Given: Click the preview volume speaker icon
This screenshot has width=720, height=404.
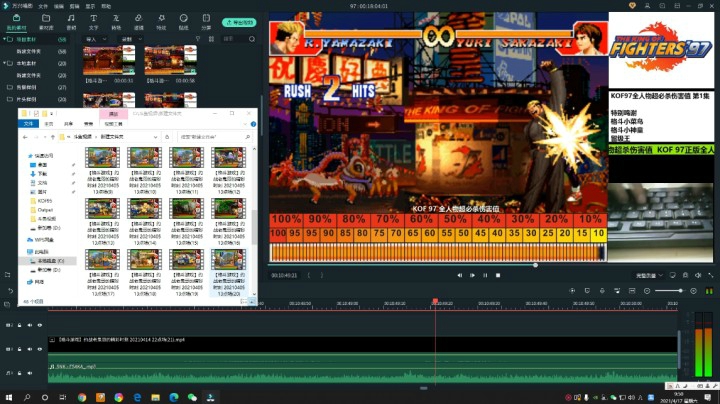Looking at the screenshot, I should [x=698, y=275].
